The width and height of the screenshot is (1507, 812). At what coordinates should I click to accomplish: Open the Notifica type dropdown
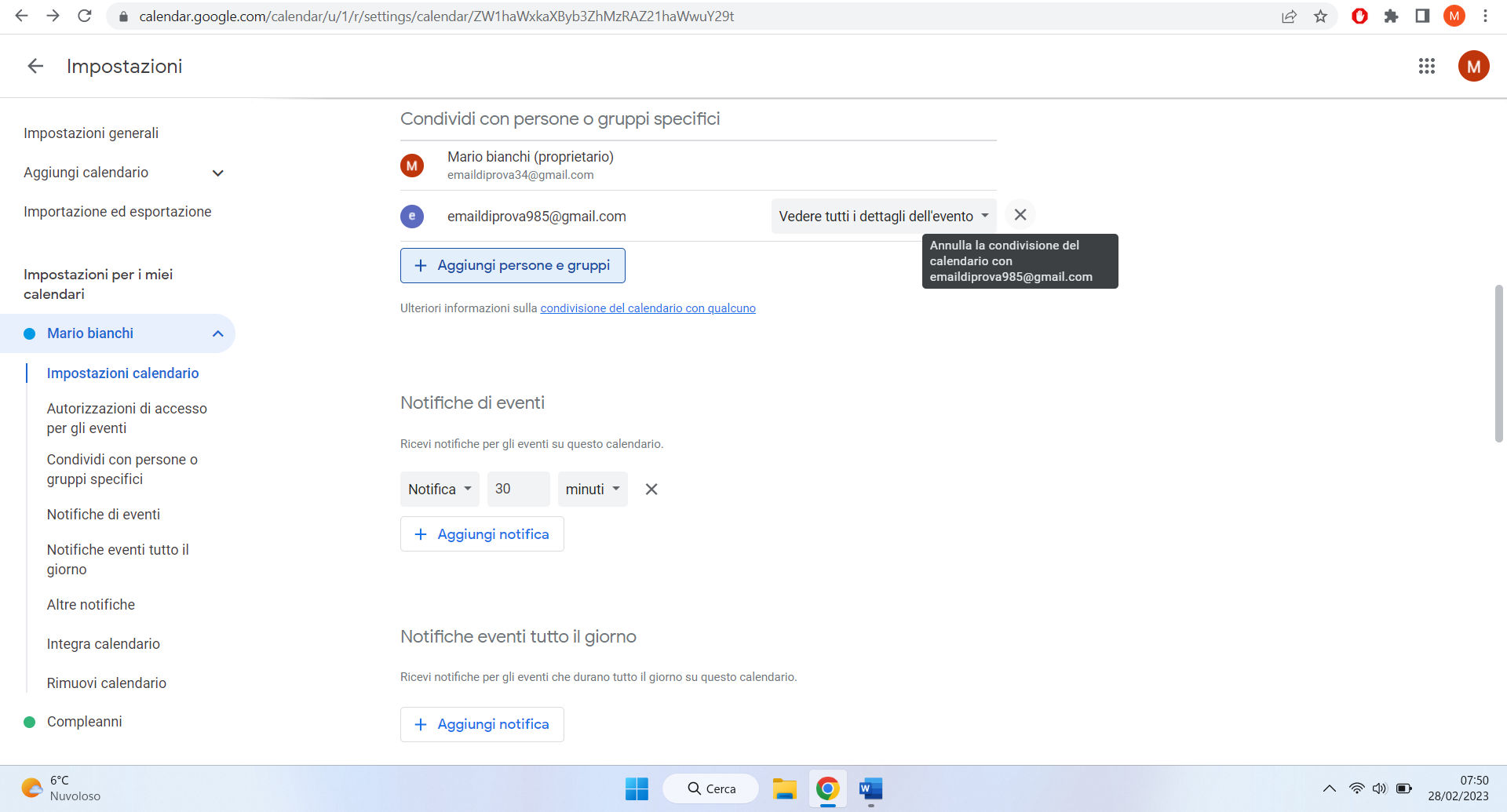pos(439,489)
